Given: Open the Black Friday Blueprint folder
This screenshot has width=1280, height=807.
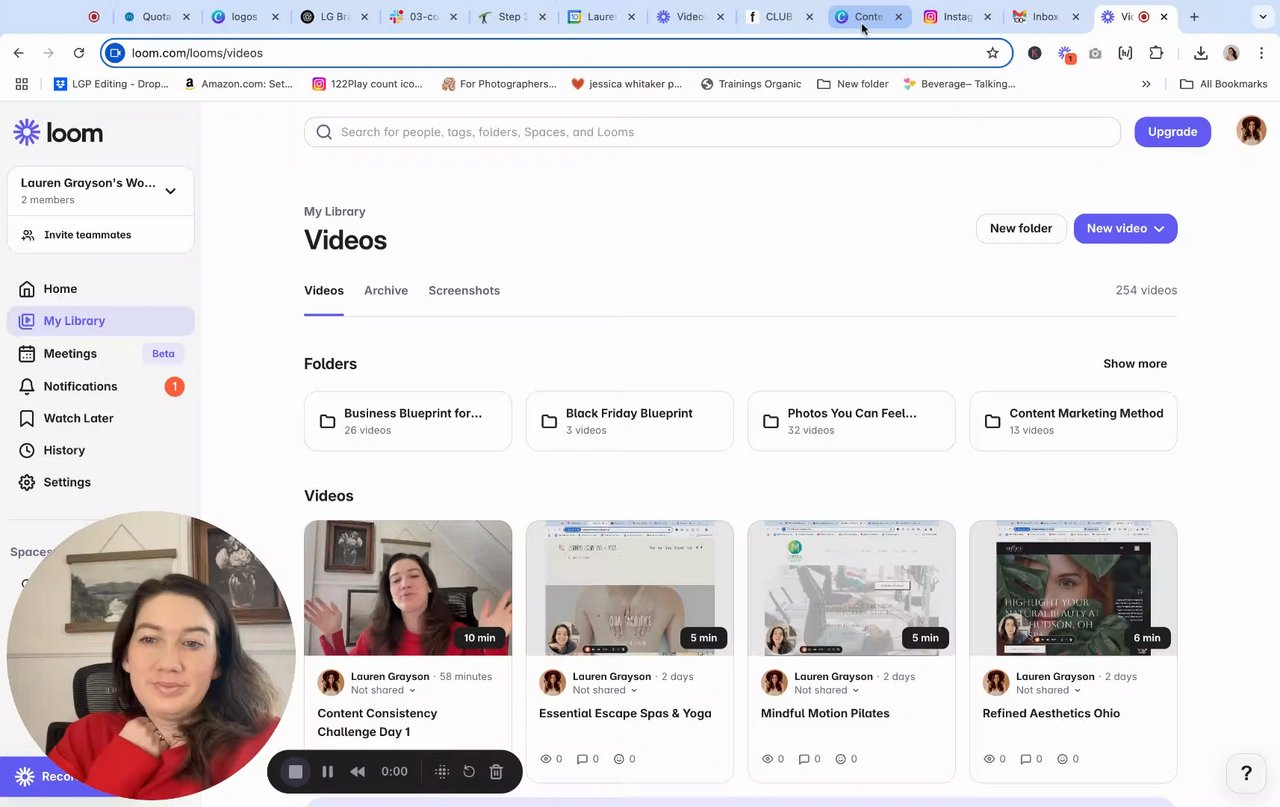Looking at the screenshot, I should (x=630, y=421).
